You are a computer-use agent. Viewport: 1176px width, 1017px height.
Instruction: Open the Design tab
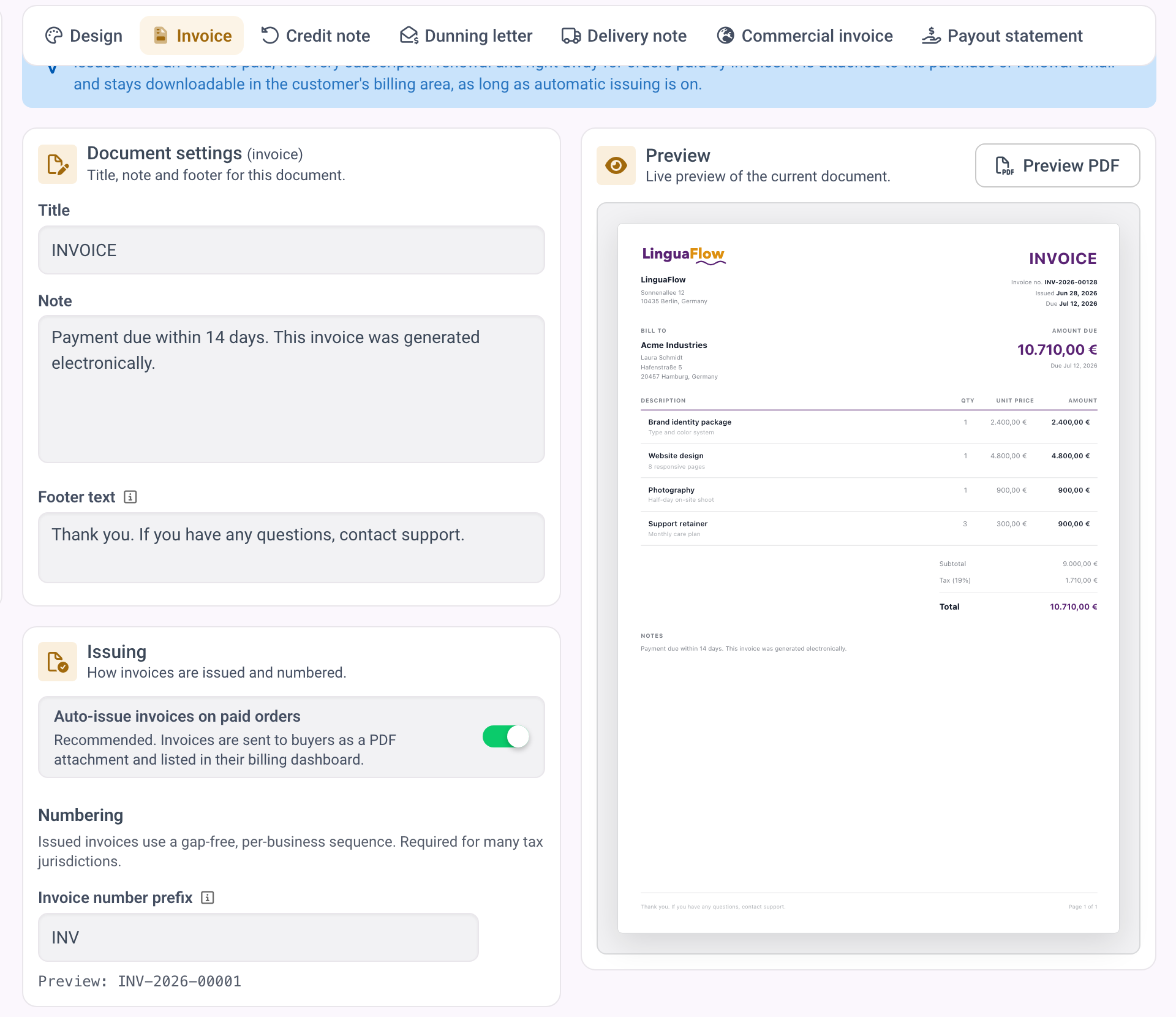click(84, 36)
